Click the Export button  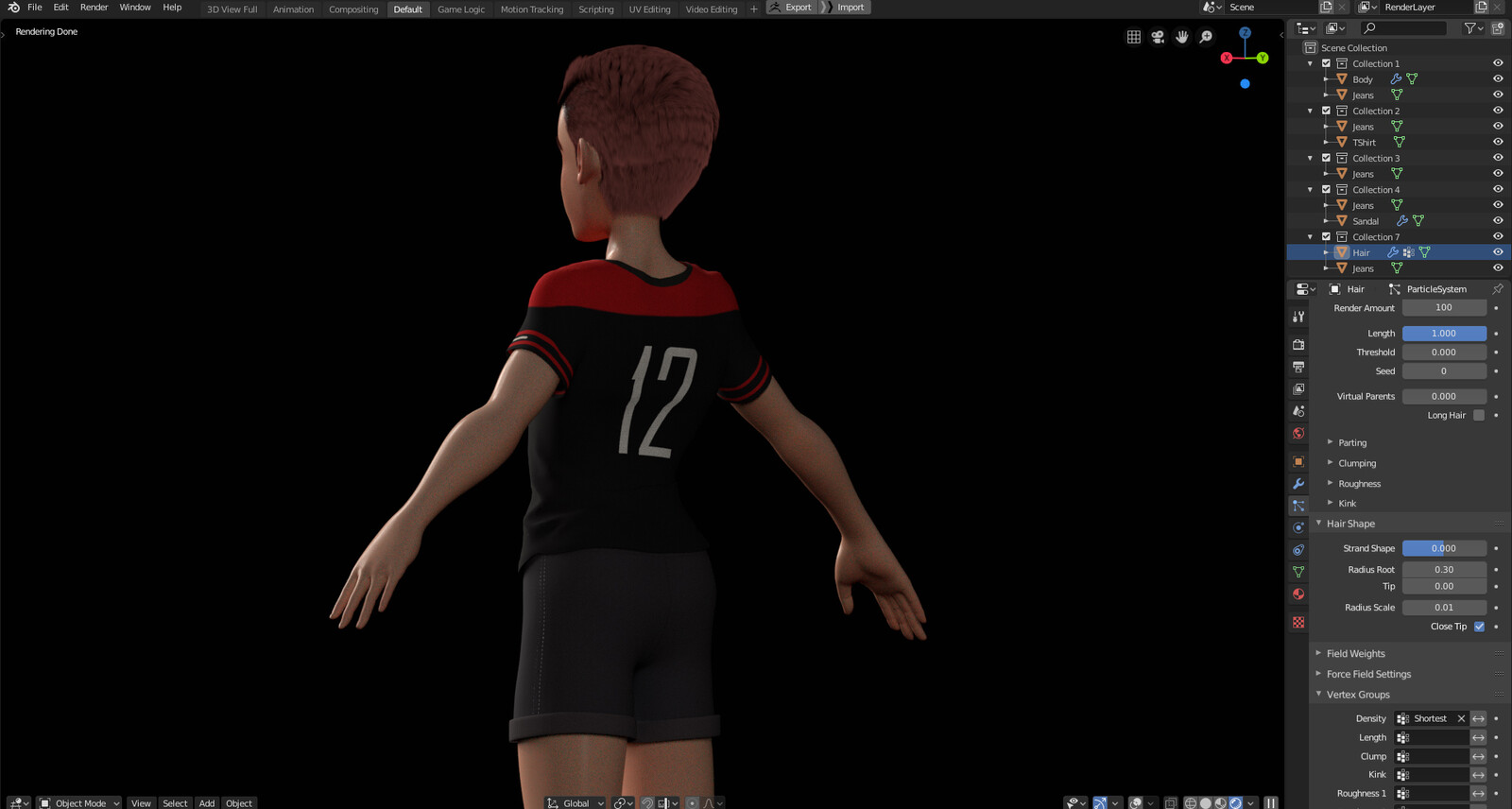tap(791, 8)
